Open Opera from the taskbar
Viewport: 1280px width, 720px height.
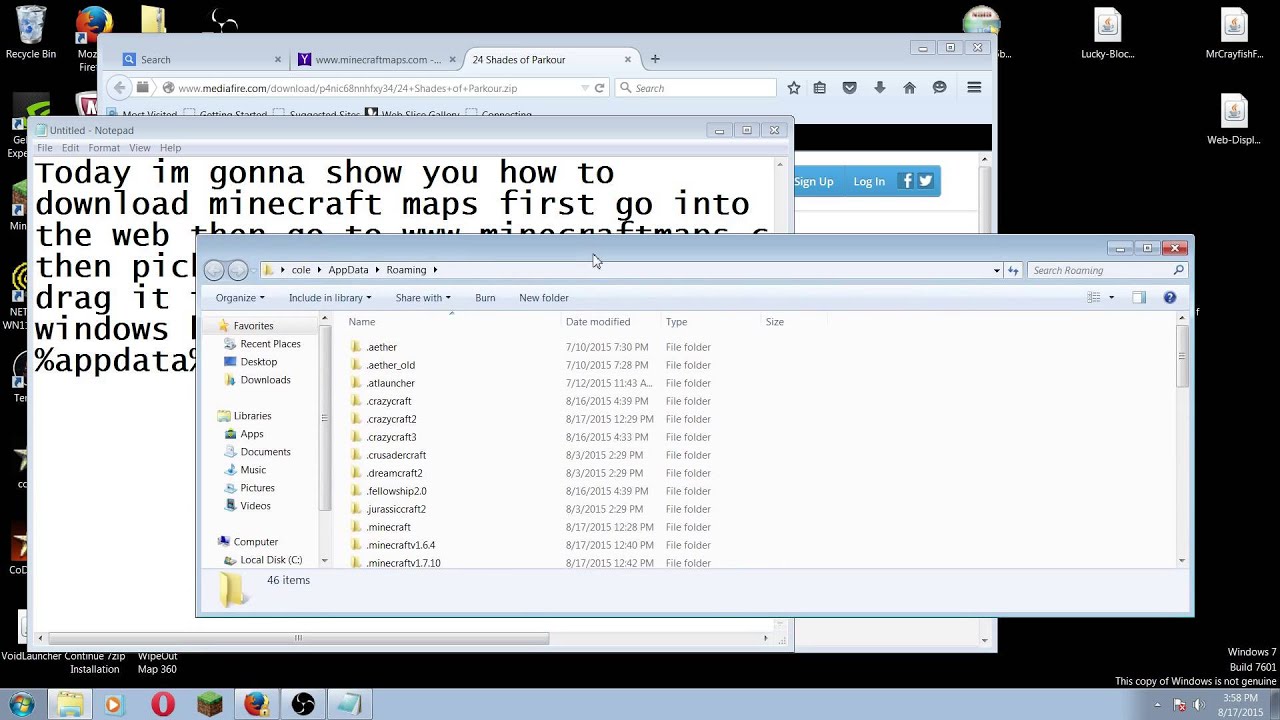162,704
